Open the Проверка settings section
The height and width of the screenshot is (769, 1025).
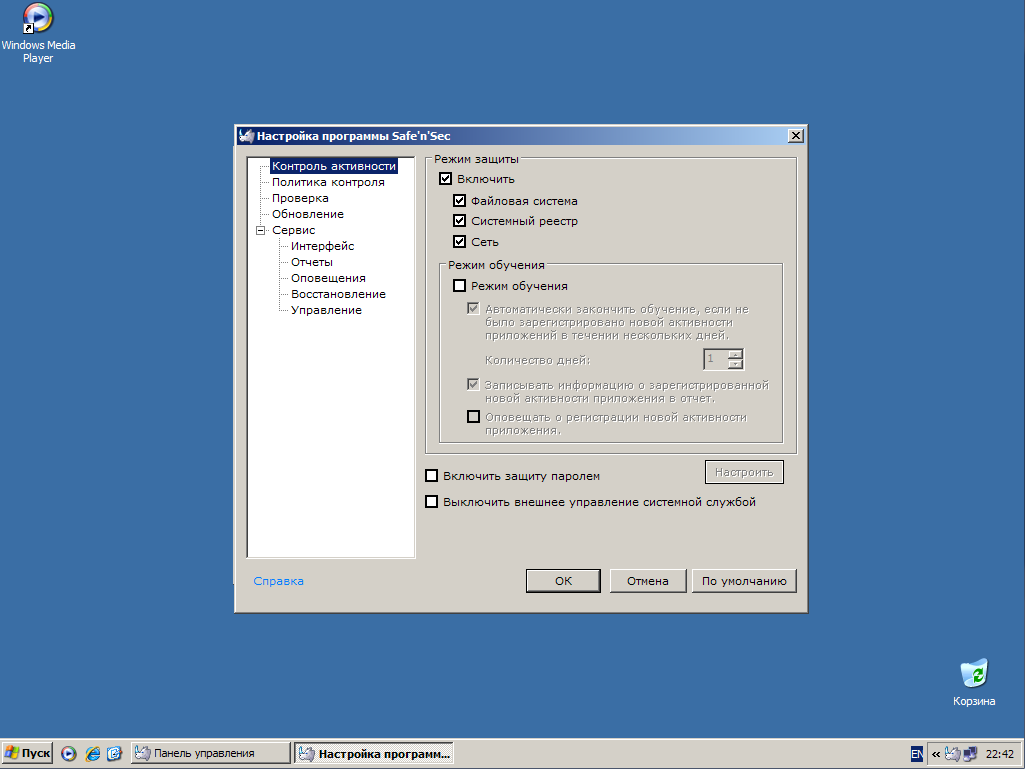point(300,198)
